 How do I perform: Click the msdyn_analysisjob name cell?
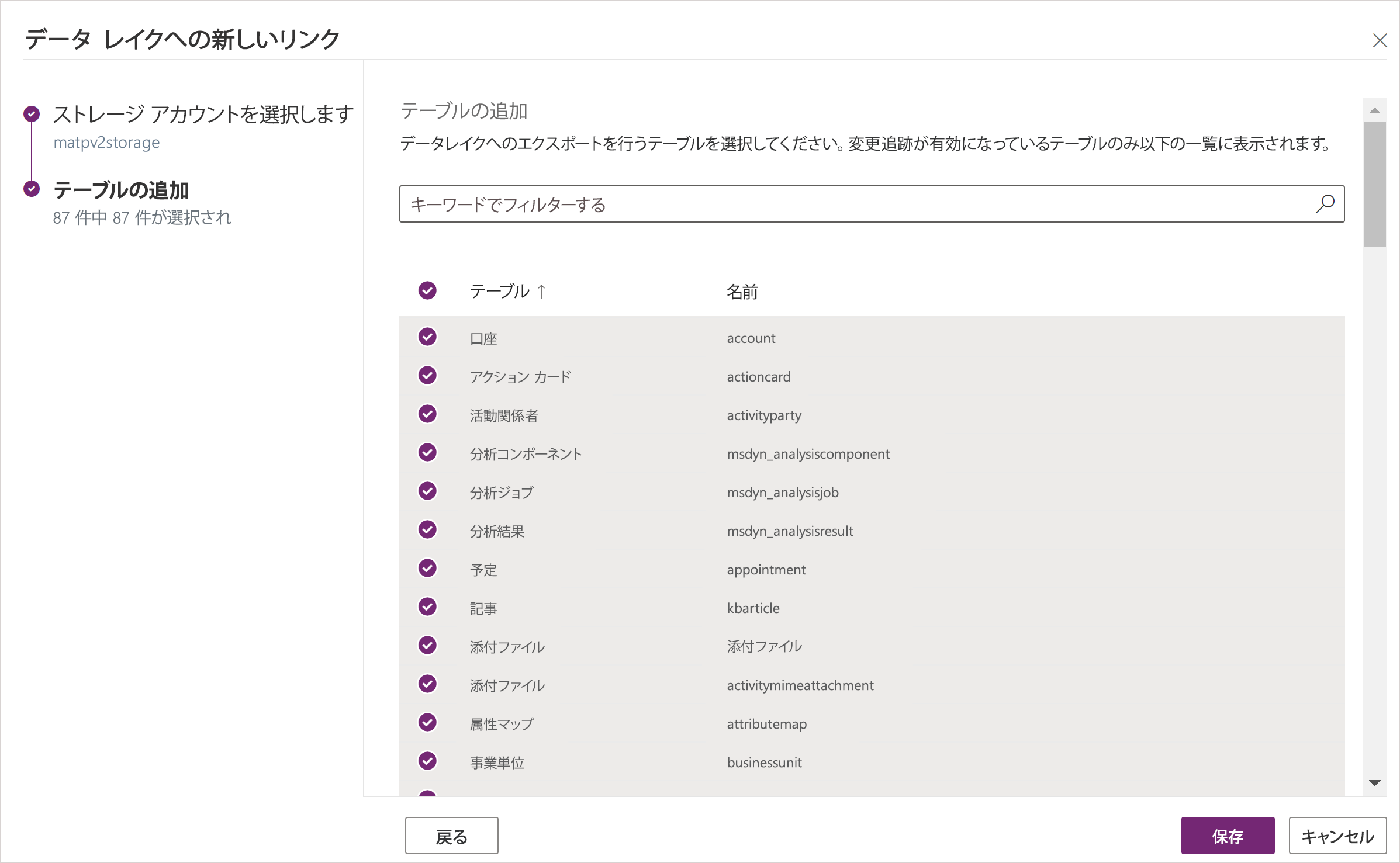point(783,493)
